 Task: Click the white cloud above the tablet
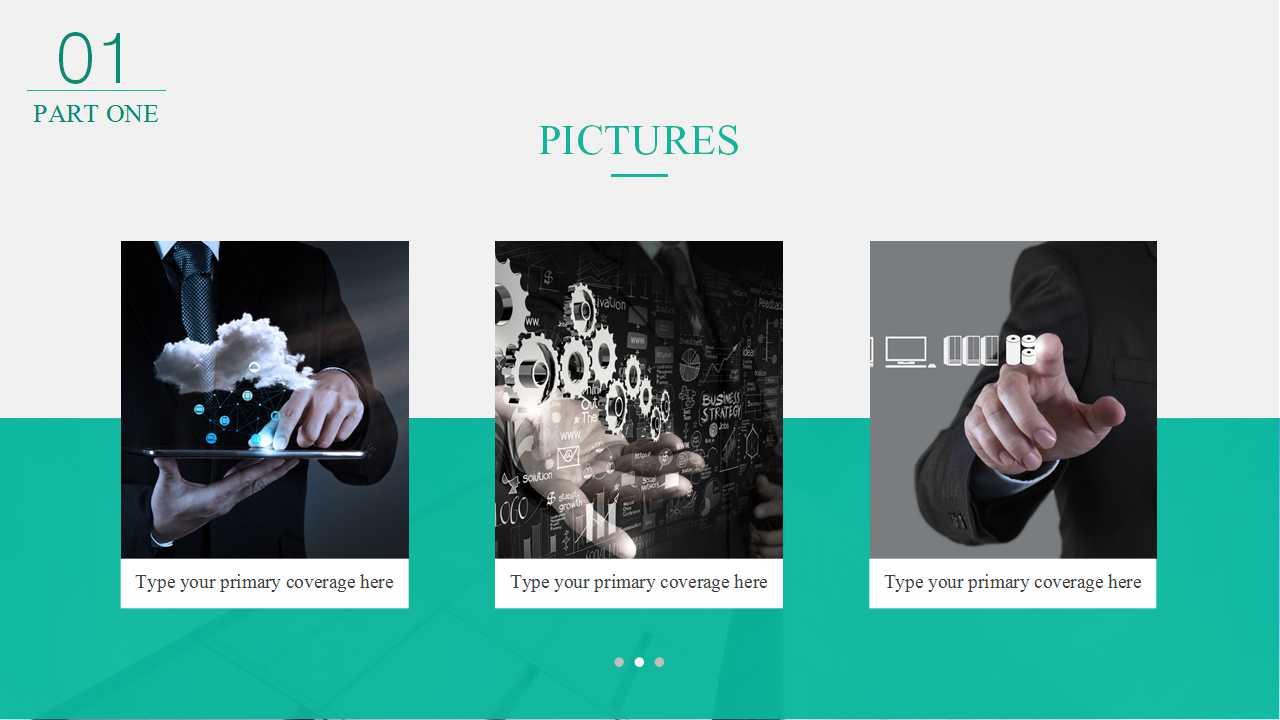(x=232, y=353)
